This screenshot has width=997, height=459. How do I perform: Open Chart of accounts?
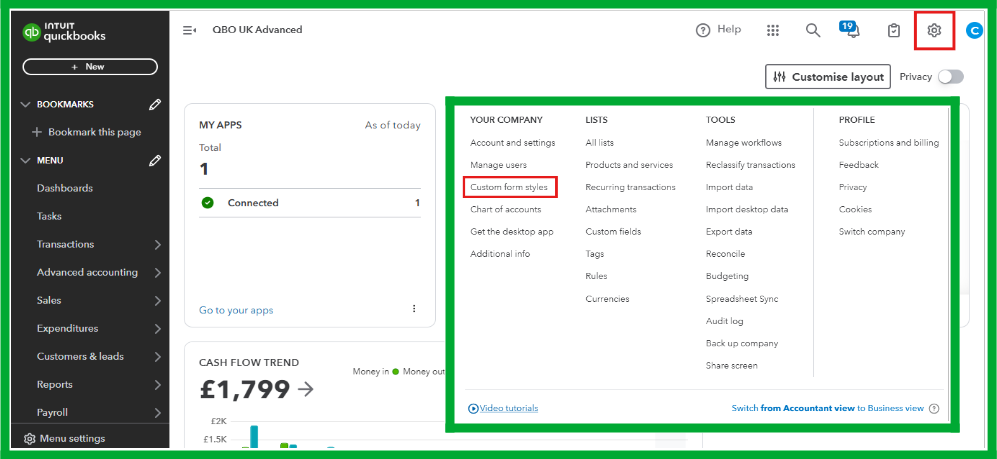pos(505,210)
